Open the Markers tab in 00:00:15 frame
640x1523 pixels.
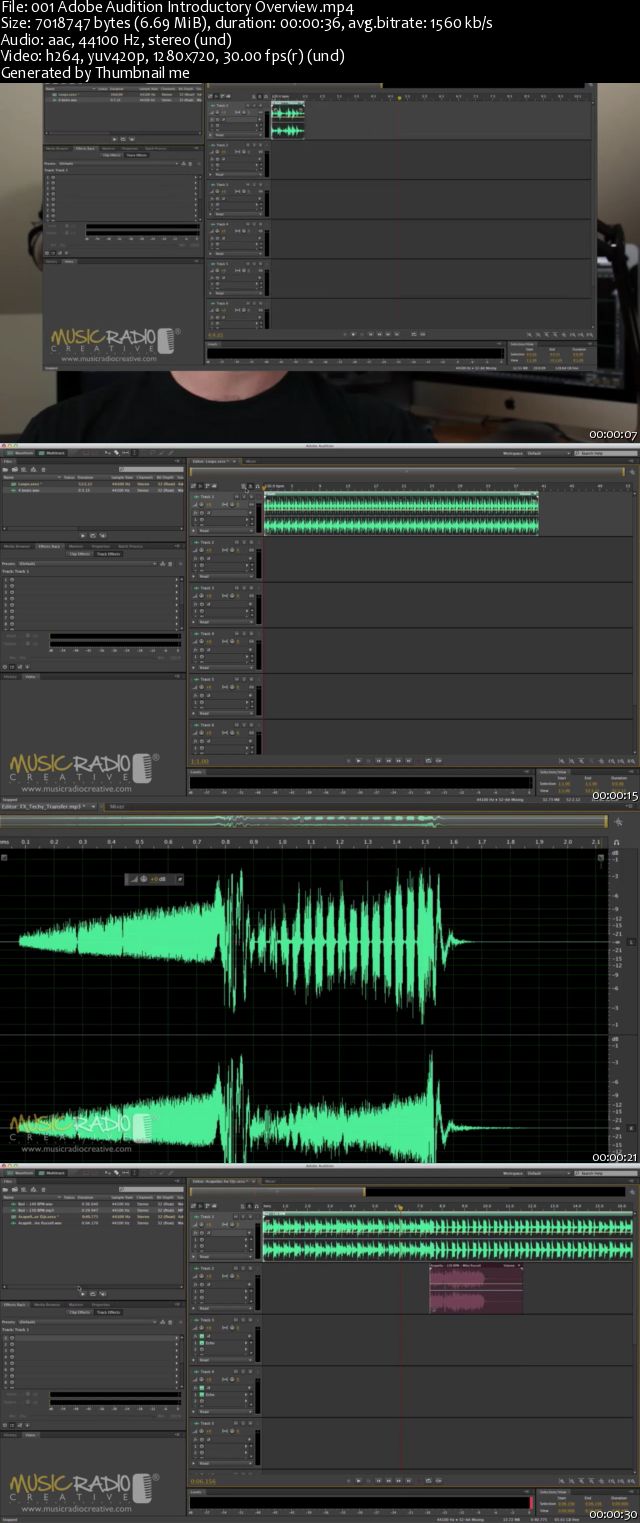76,546
